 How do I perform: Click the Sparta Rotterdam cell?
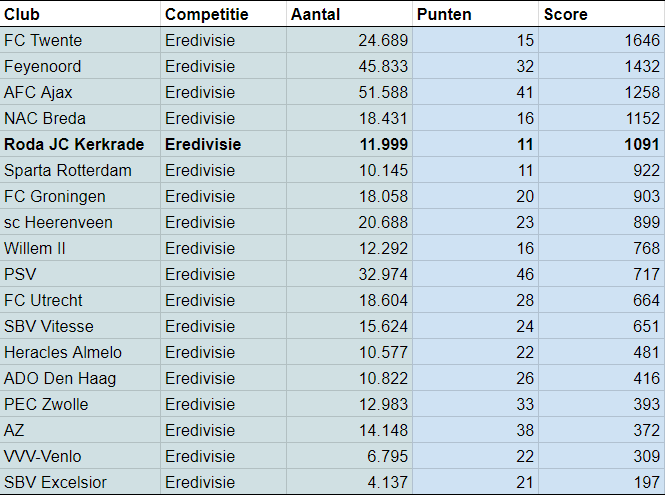coord(80,170)
